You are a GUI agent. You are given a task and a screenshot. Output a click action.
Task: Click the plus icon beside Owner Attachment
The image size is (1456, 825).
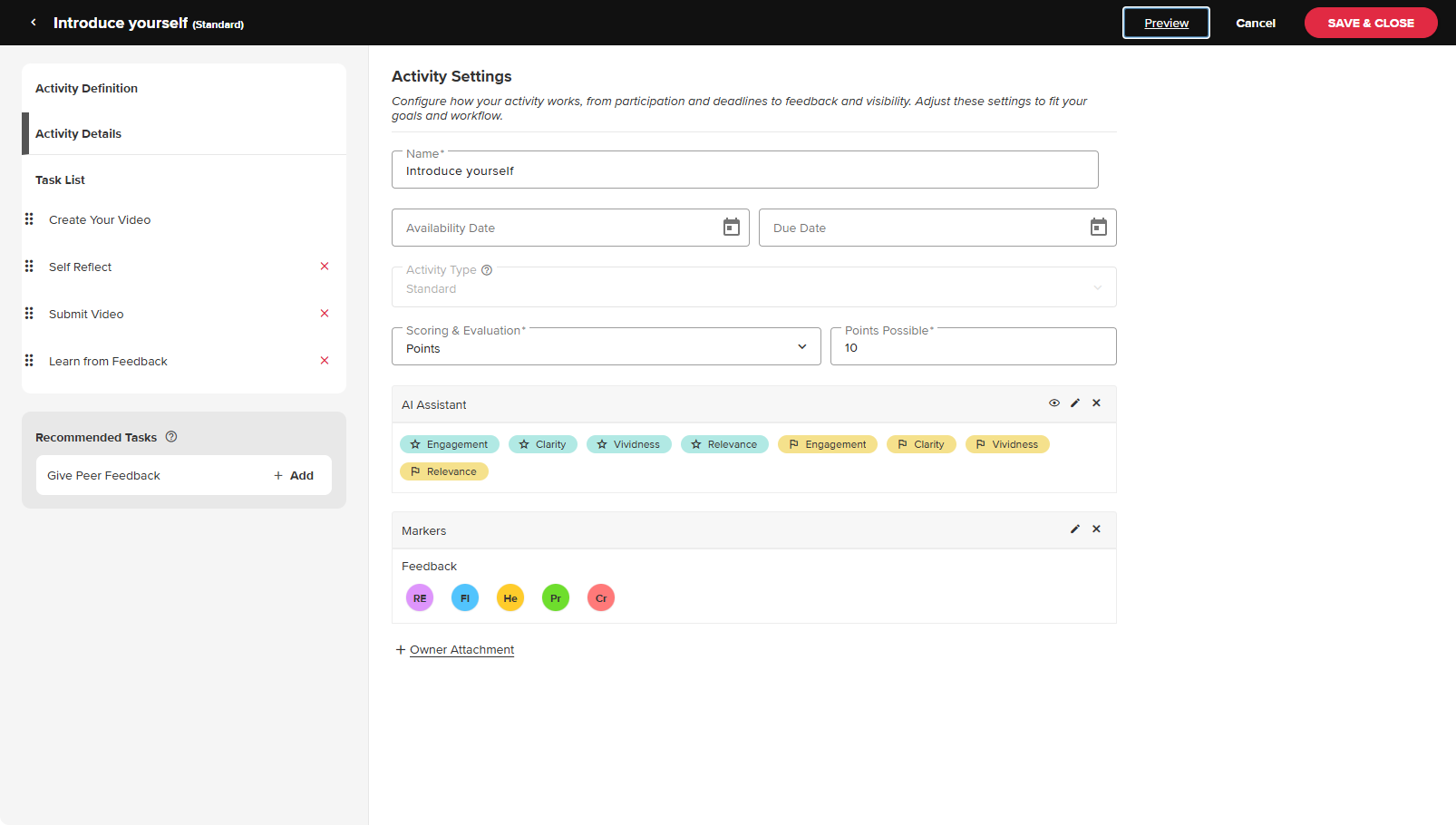pyautogui.click(x=401, y=650)
